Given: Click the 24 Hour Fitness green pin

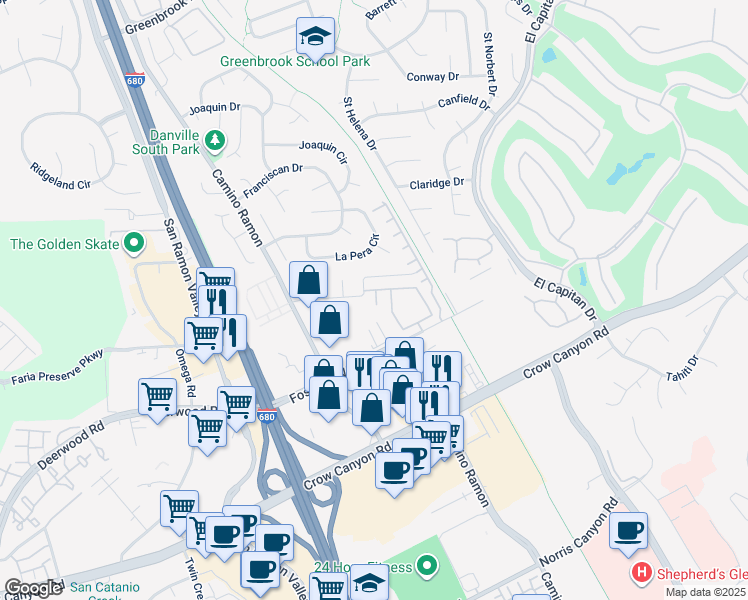Looking at the screenshot, I should 427,566.
